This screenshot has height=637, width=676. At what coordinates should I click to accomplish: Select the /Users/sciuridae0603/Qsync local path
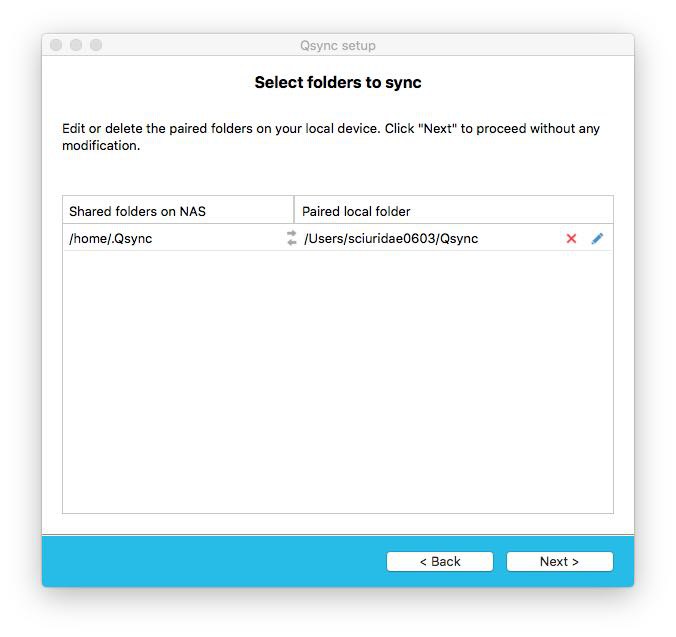pyautogui.click(x=391, y=239)
